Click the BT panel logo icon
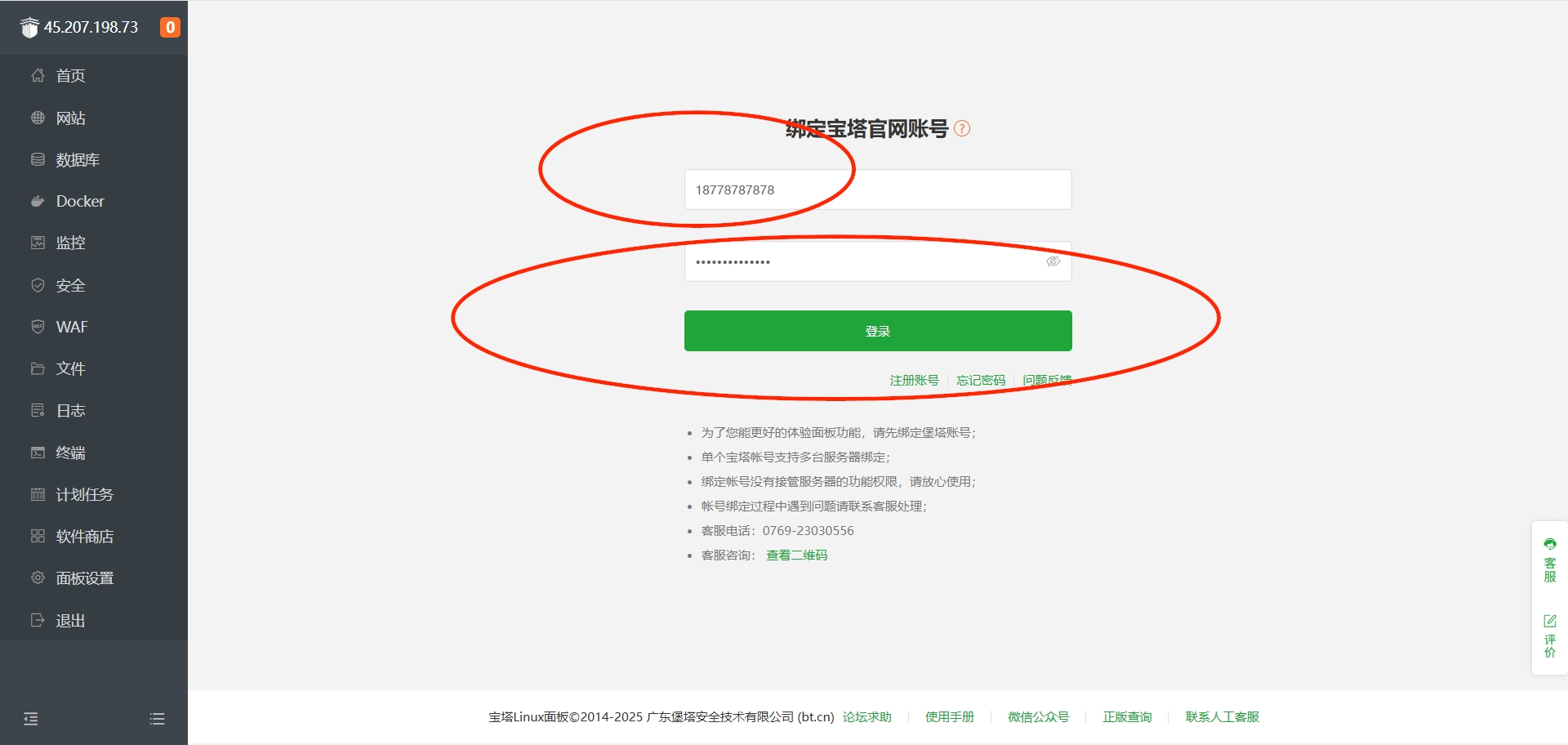The height and width of the screenshot is (745, 1568). (29, 28)
